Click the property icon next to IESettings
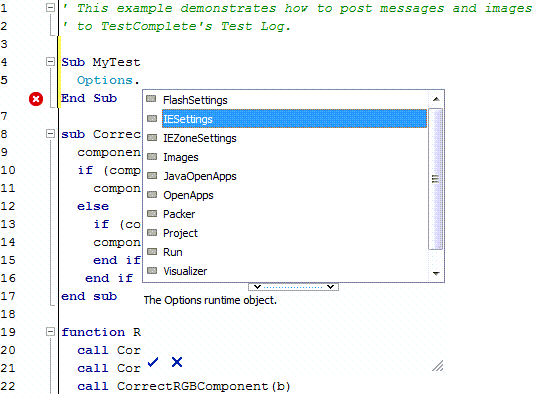 [x=151, y=118]
